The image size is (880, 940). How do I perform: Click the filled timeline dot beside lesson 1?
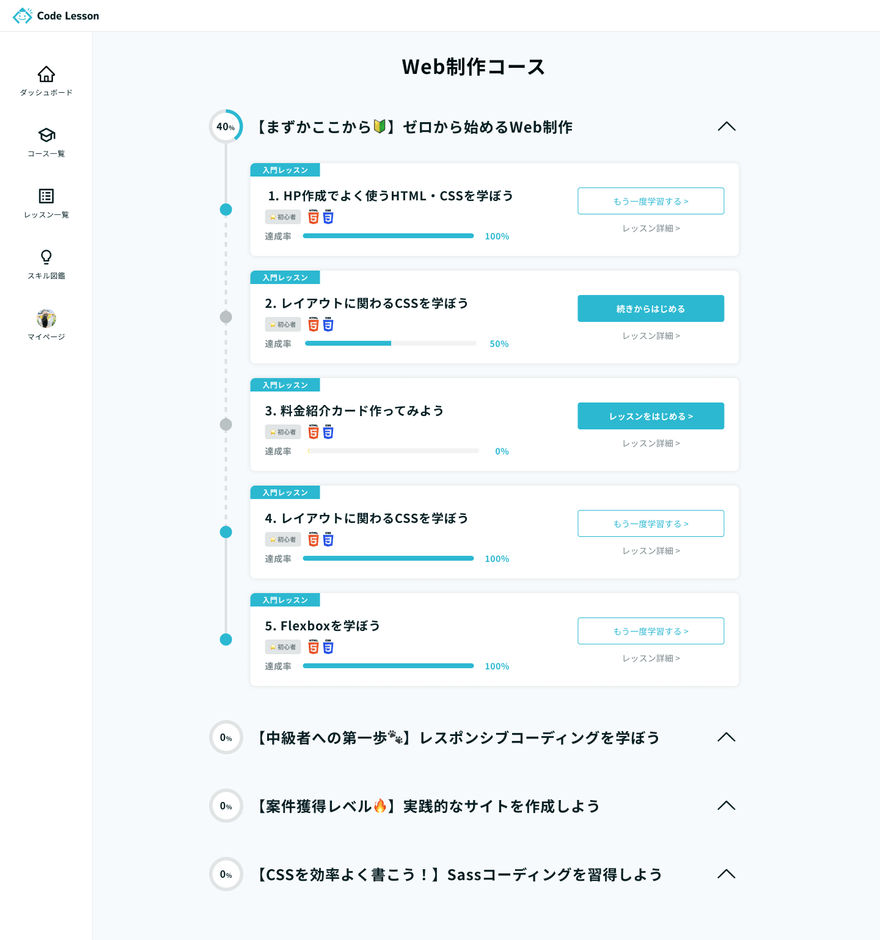(x=225, y=210)
